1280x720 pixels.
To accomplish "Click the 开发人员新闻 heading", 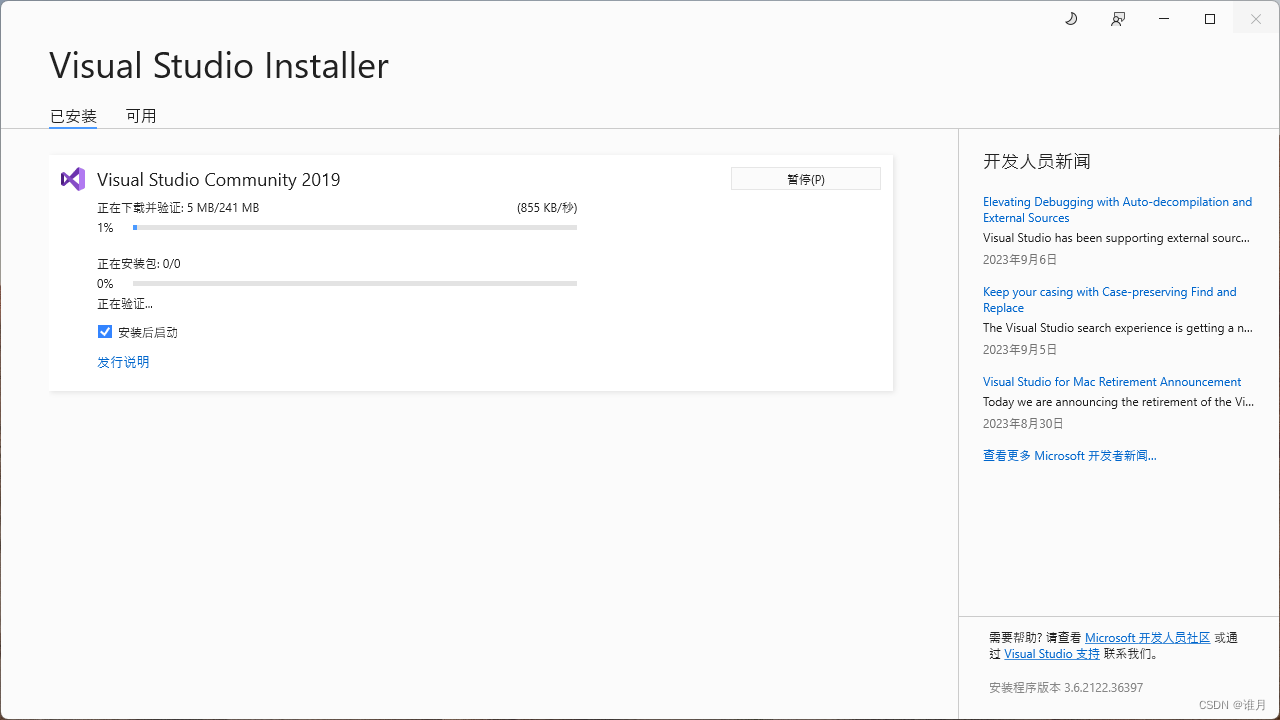I will click(x=1037, y=161).
